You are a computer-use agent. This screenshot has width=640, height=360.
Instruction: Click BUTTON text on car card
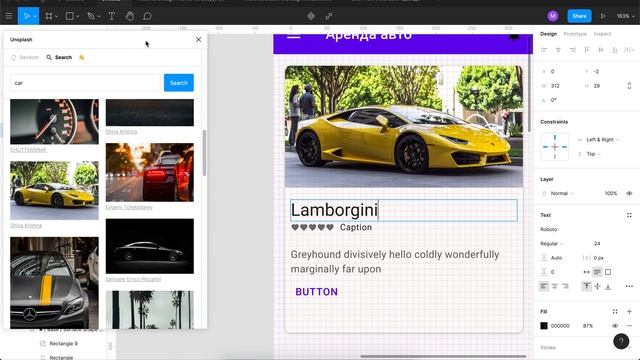coord(316,292)
